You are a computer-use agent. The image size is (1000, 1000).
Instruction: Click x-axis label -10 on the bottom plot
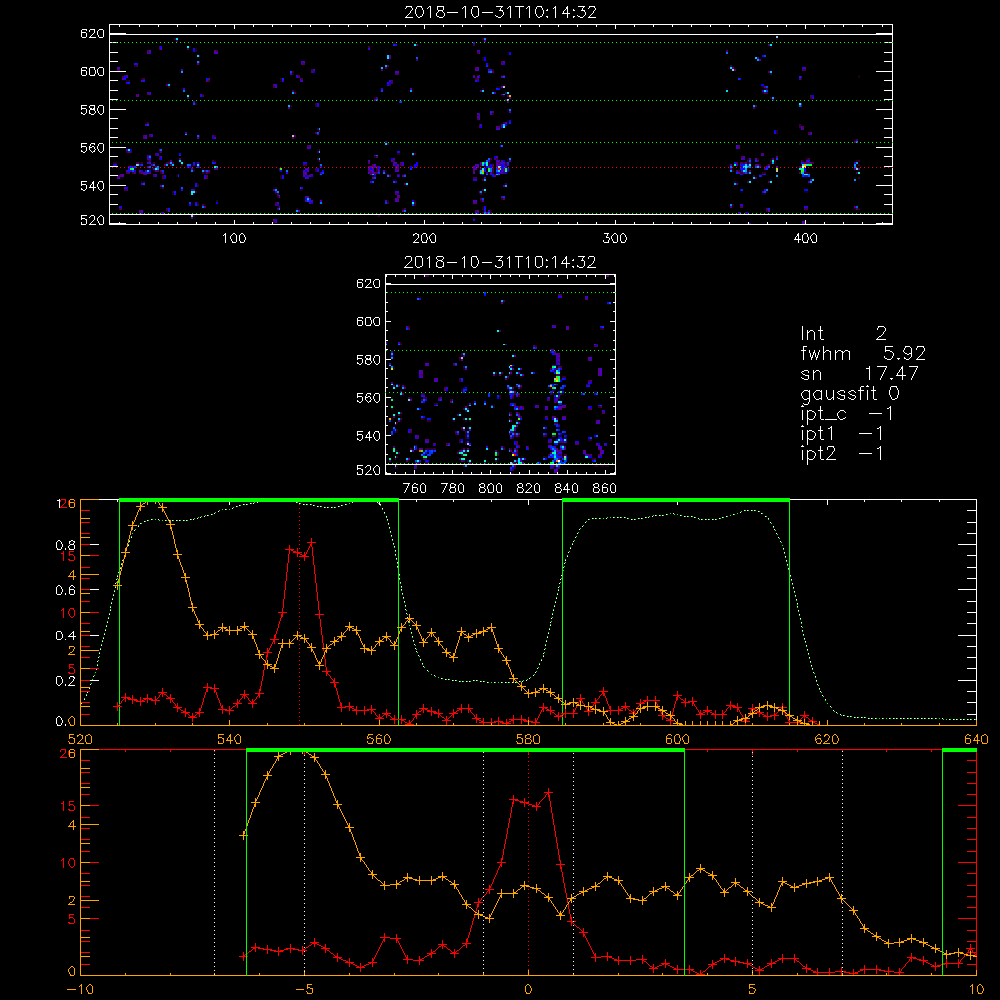coord(80,989)
